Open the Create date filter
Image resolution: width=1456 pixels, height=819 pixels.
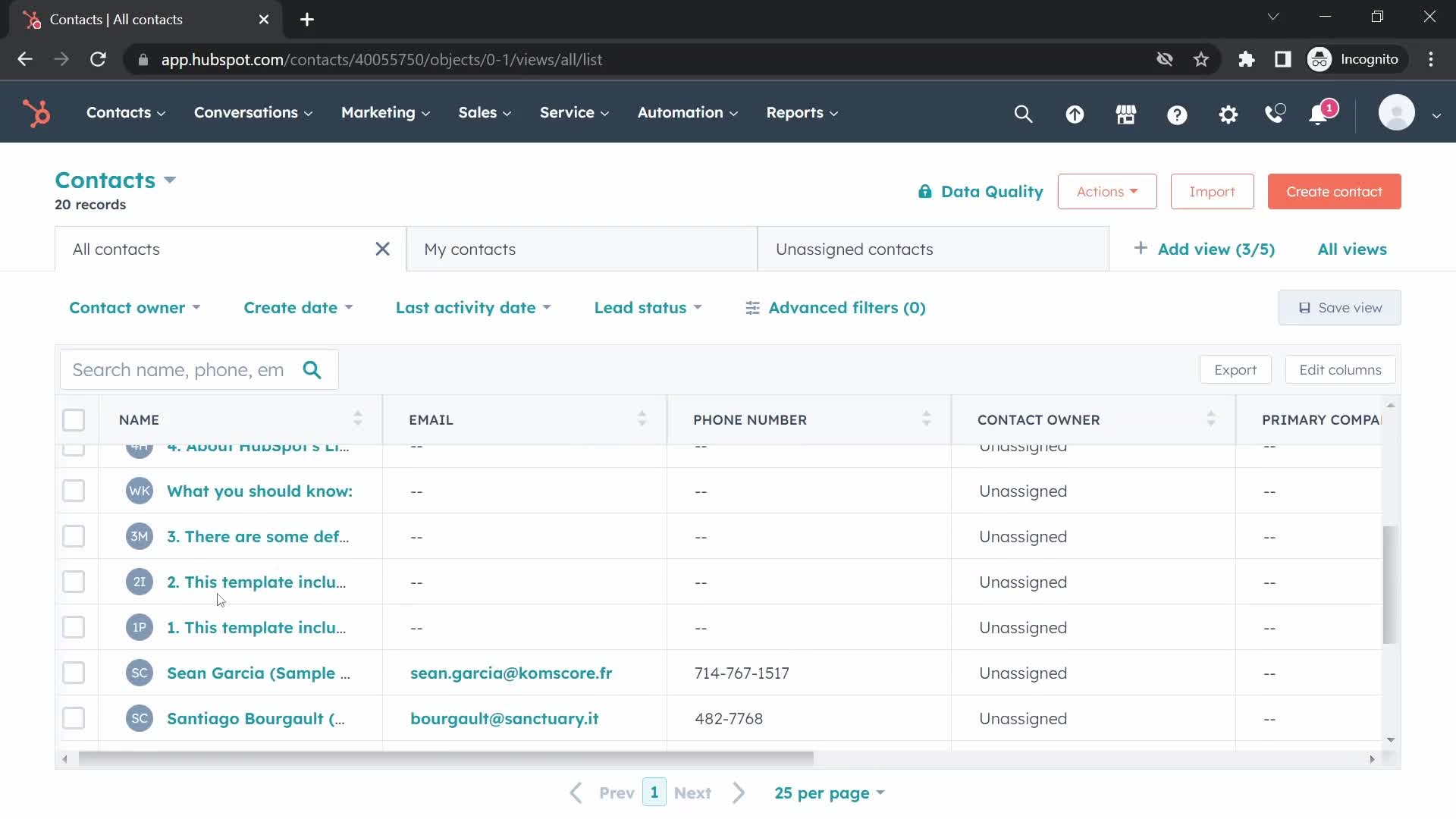[x=299, y=308]
